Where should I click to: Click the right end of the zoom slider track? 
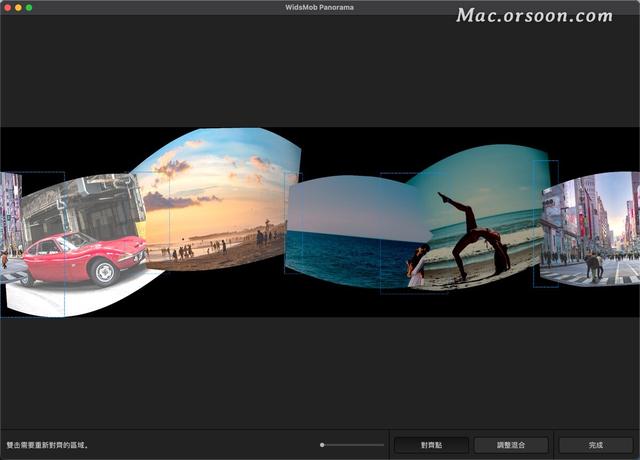pos(383,444)
